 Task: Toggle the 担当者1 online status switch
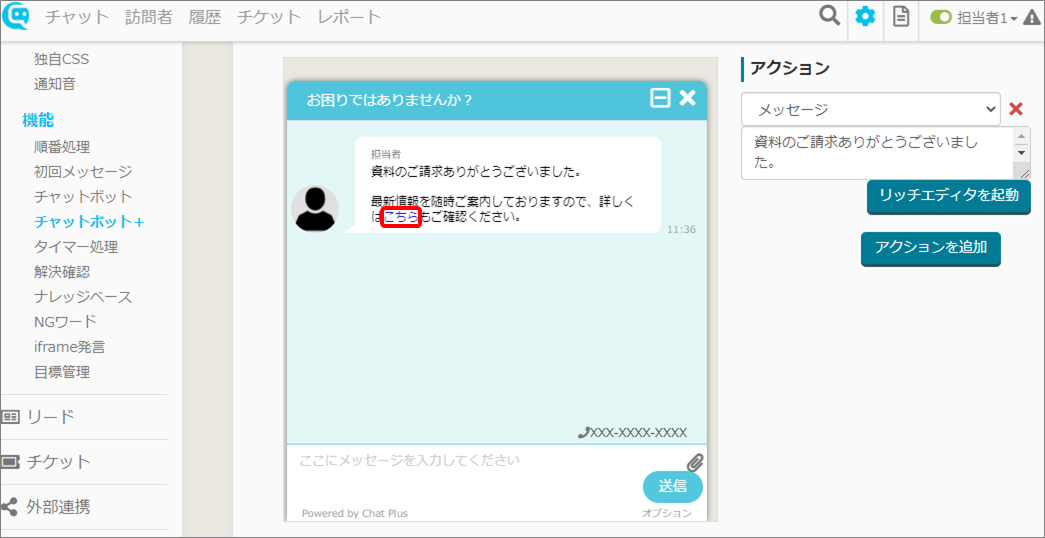(940, 18)
